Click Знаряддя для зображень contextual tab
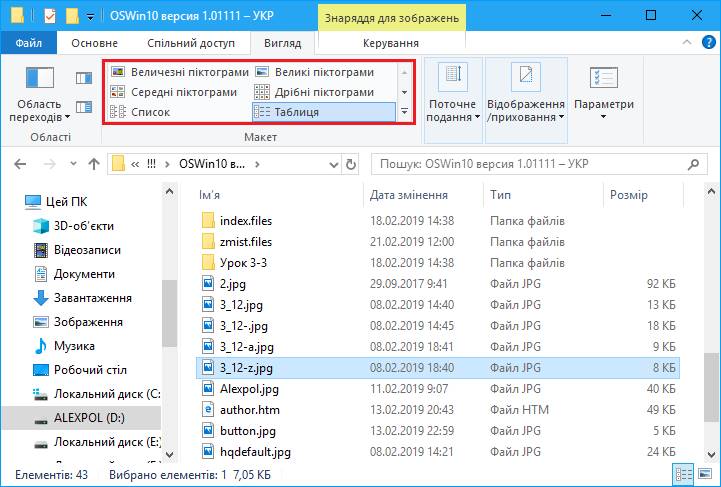Image resolution: width=721 pixels, height=487 pixels. [x=392, y=17]
